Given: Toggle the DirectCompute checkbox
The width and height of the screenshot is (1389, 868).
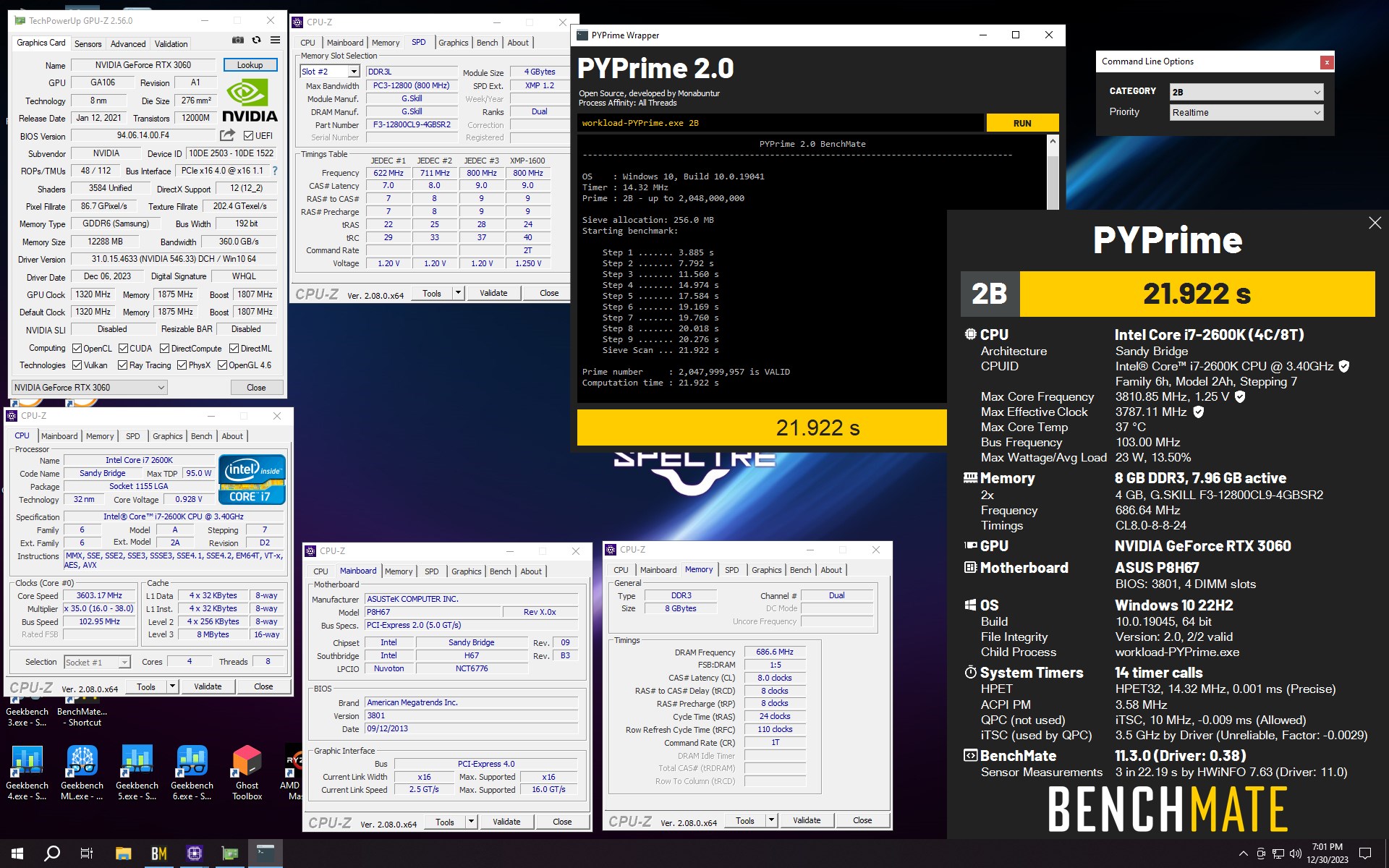Looking at the screenshot, I should pos(165,349).
